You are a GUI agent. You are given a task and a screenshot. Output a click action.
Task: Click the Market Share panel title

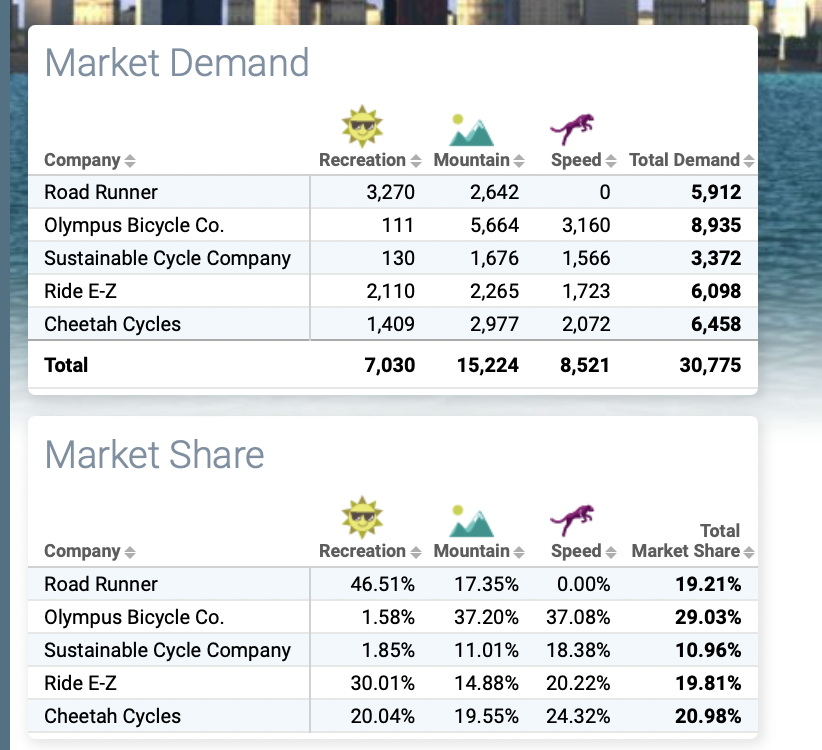pyautogui.click(x=154, y=456)
